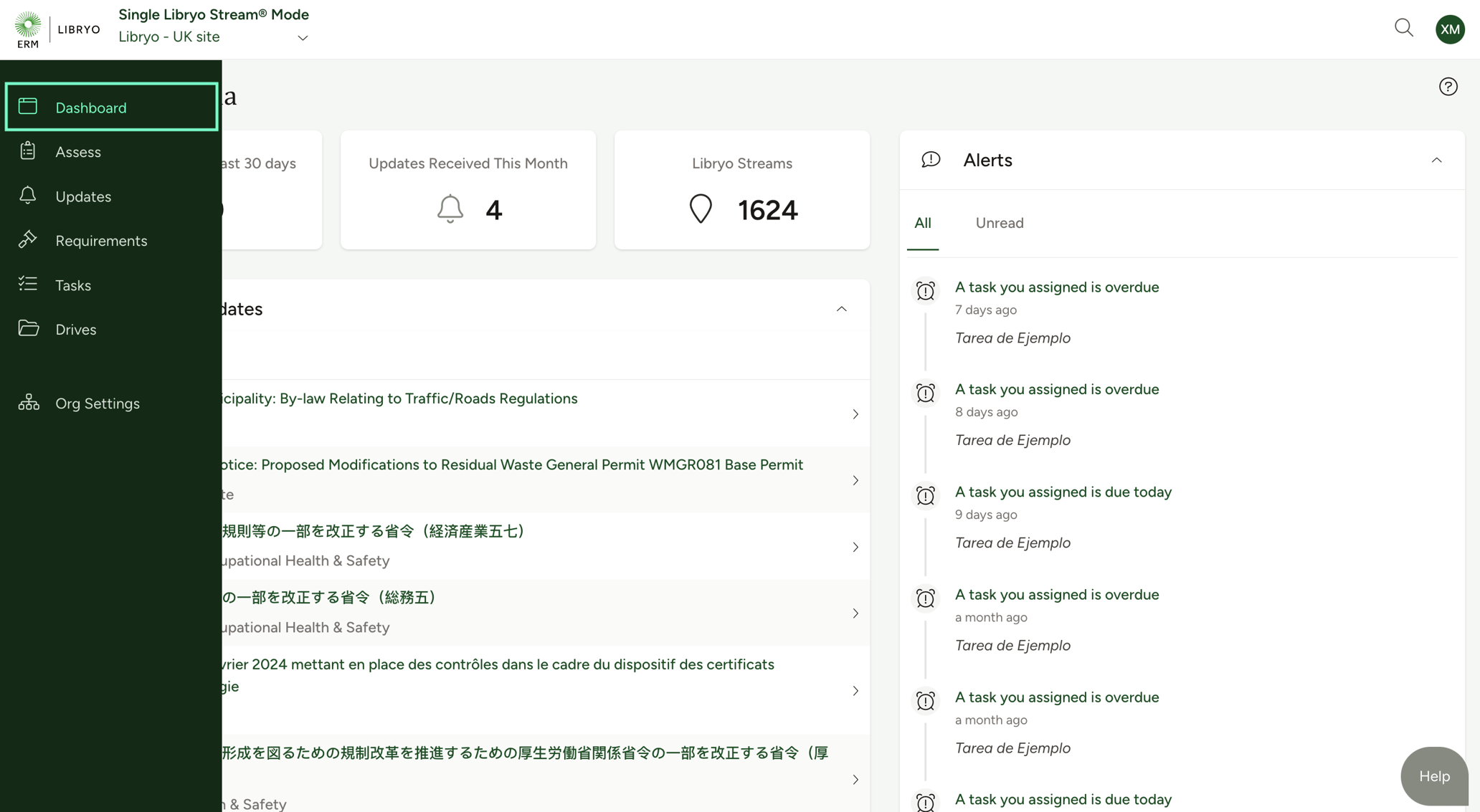This screenshot has height=812, width=1480.
Task: Open the help question mark icon
Action: click(x=1448, y=86)
